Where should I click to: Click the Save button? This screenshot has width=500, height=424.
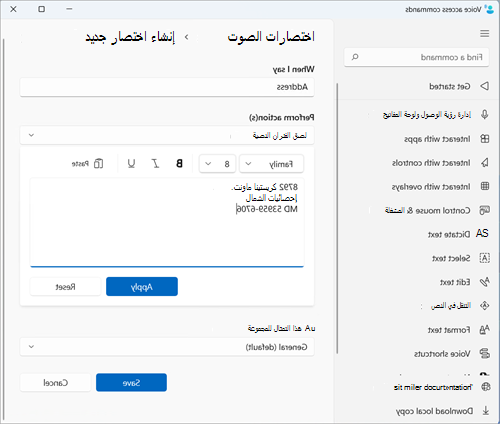click(131, 382)
